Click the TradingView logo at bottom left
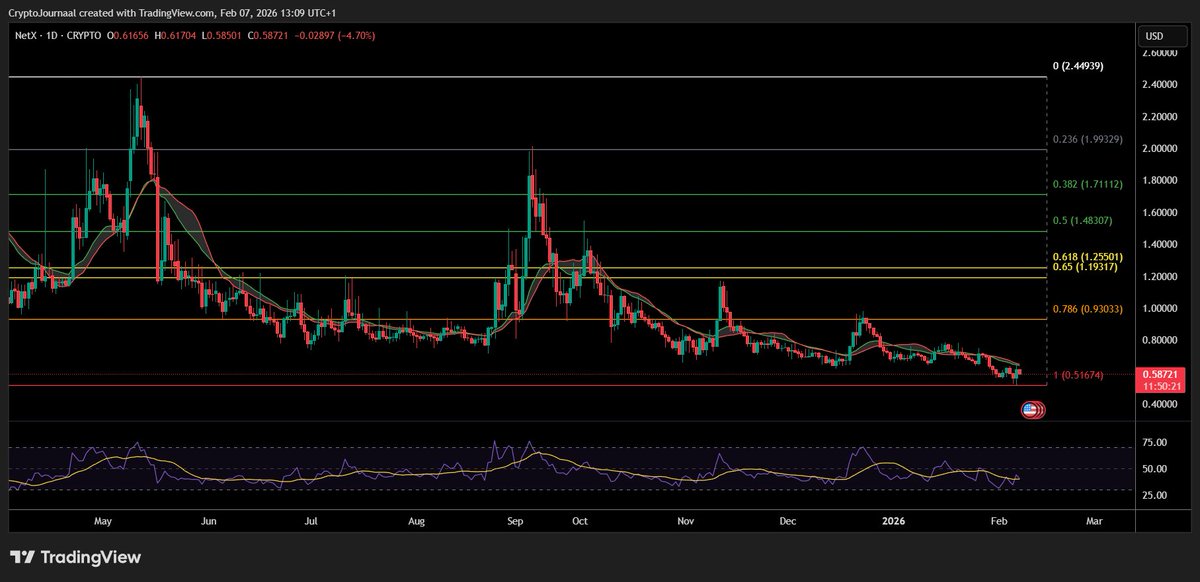Screen dimensions: 1200x582 [76, 557]
